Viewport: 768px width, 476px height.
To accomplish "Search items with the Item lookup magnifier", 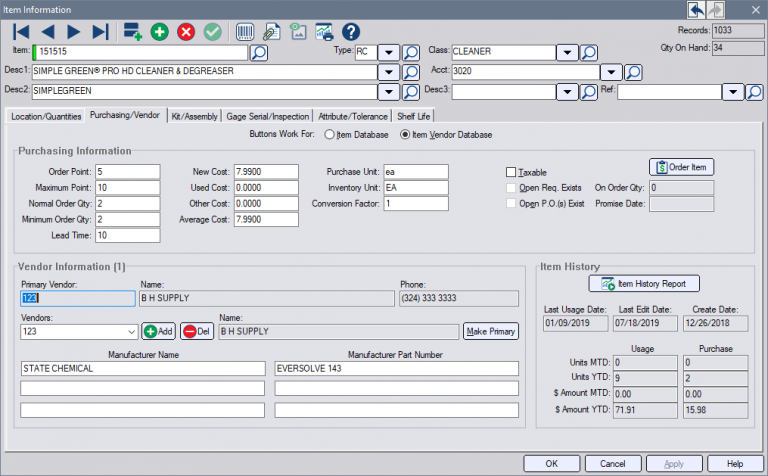I will [258, 52].
